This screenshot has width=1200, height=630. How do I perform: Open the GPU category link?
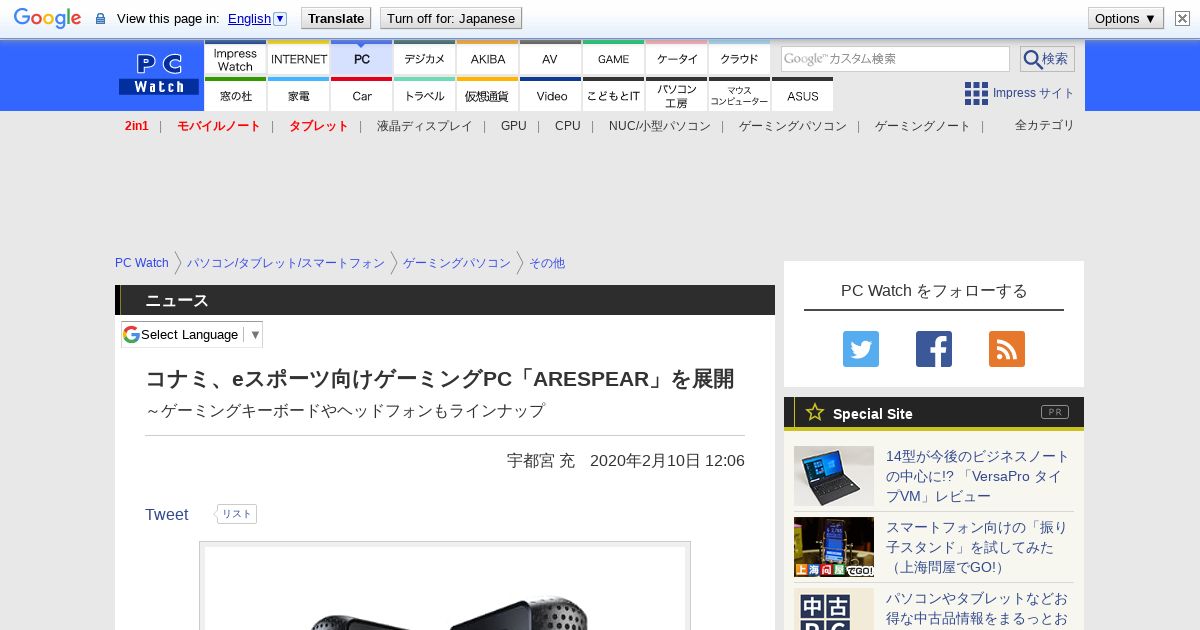(514, 126)
